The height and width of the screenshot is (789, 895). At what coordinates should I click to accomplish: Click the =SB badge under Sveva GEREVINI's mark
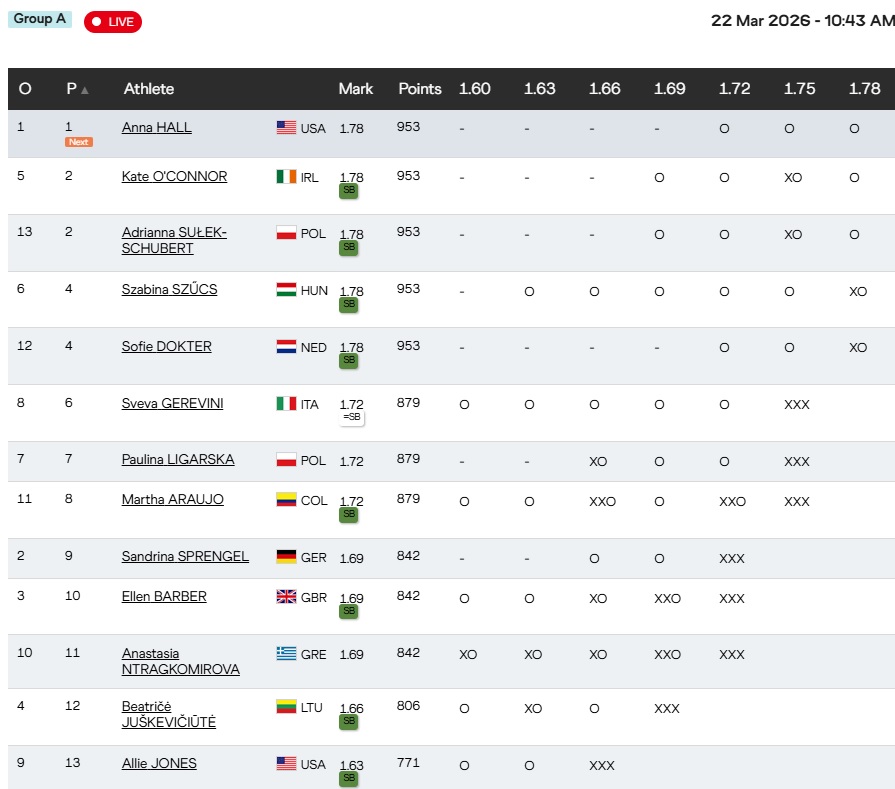[351, 417]
